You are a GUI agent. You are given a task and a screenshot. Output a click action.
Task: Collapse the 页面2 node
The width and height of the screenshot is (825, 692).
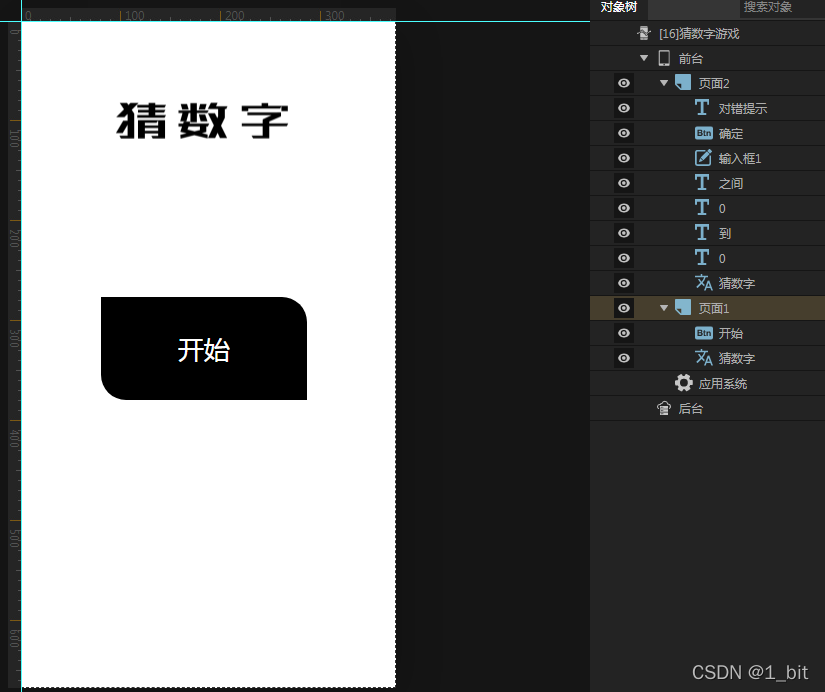click(x=662, y=83)
